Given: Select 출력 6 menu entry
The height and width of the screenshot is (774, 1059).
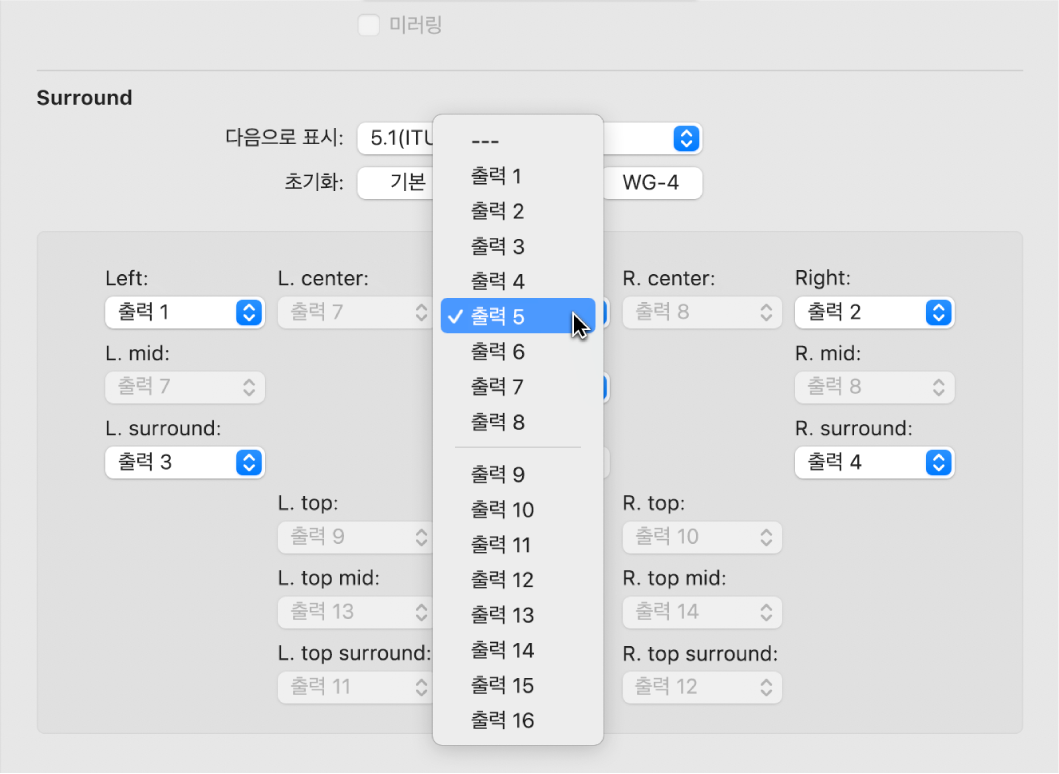Looking at the screenshot, I should click(x=497, y=352).
